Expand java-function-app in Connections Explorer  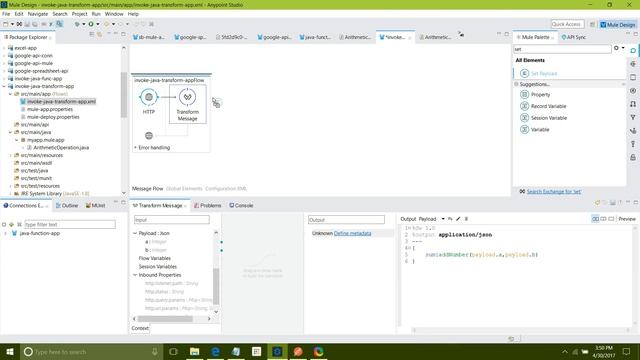coord(5,233)
